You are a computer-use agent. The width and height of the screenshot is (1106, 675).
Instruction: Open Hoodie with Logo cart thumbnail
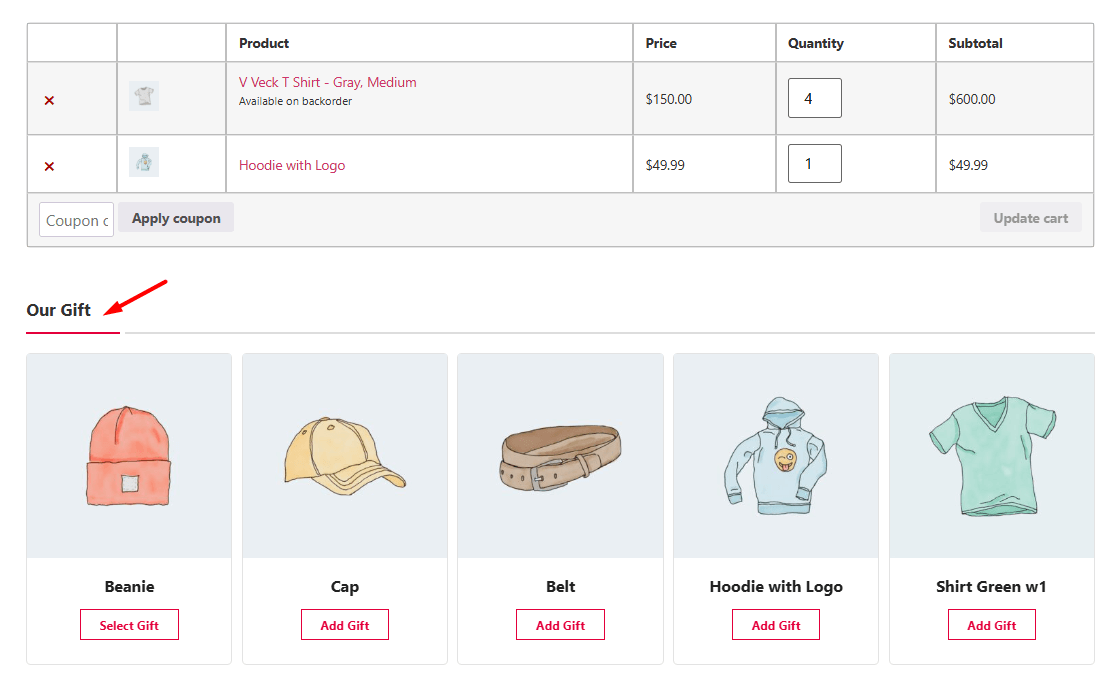[x=144, y=162]
